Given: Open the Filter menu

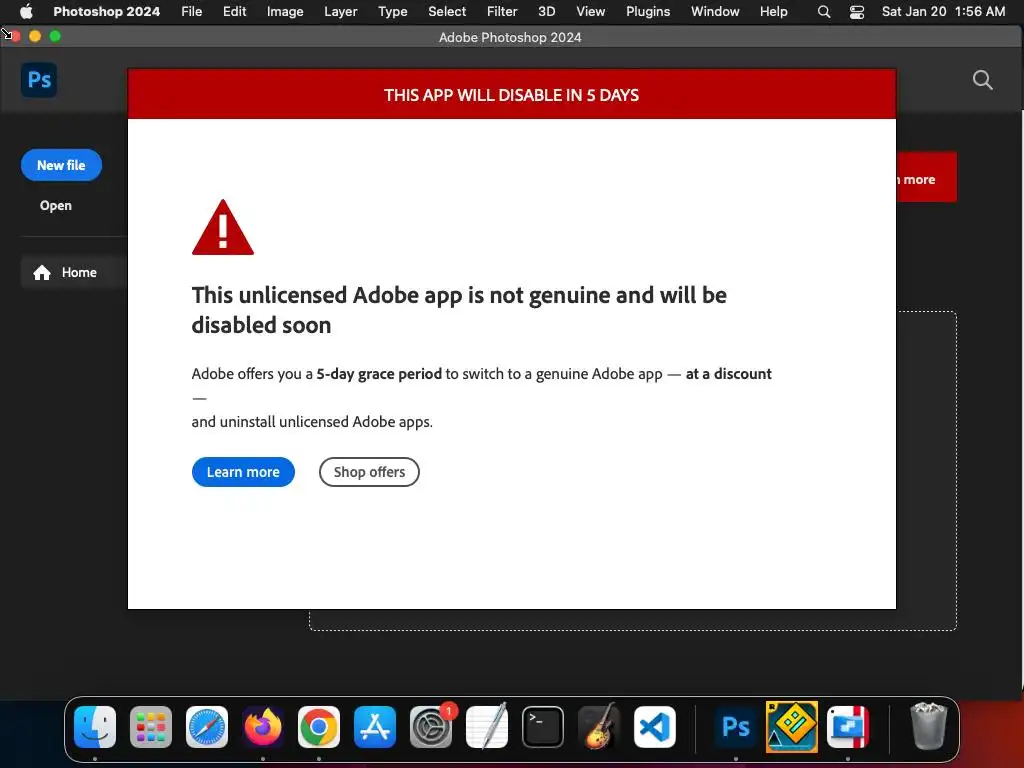Looking at the screenshot, I should coord(502,12).
